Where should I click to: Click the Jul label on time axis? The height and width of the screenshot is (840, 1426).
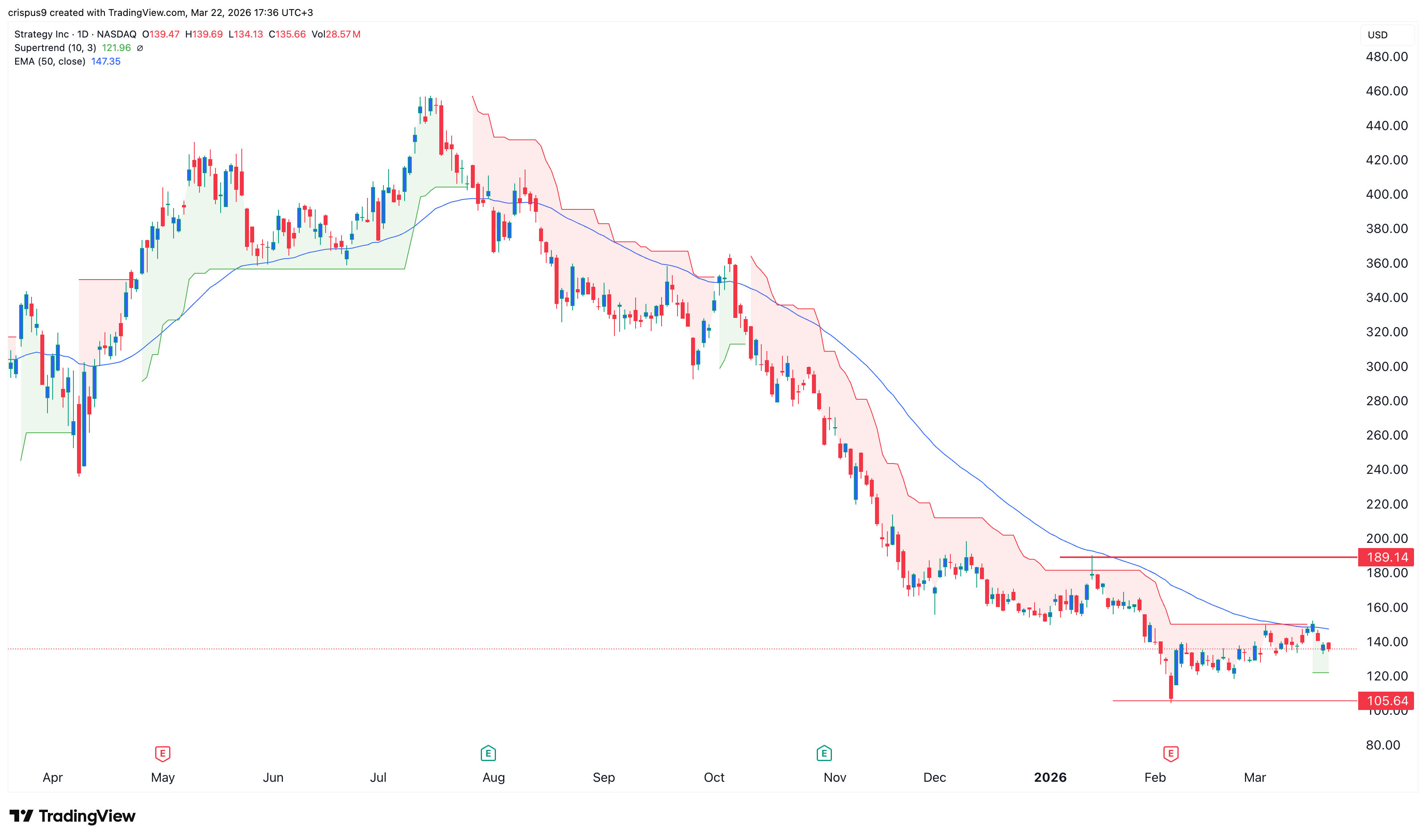(378, 777)
